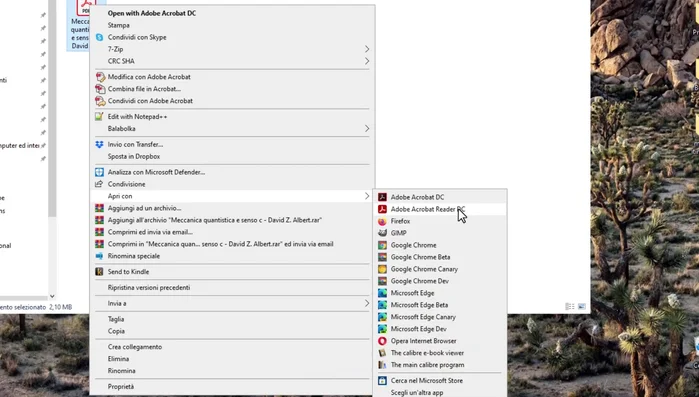699x397 pixels.
Task: Expand the CRC SHA submenu arrow
Action: tap(367, 61)
